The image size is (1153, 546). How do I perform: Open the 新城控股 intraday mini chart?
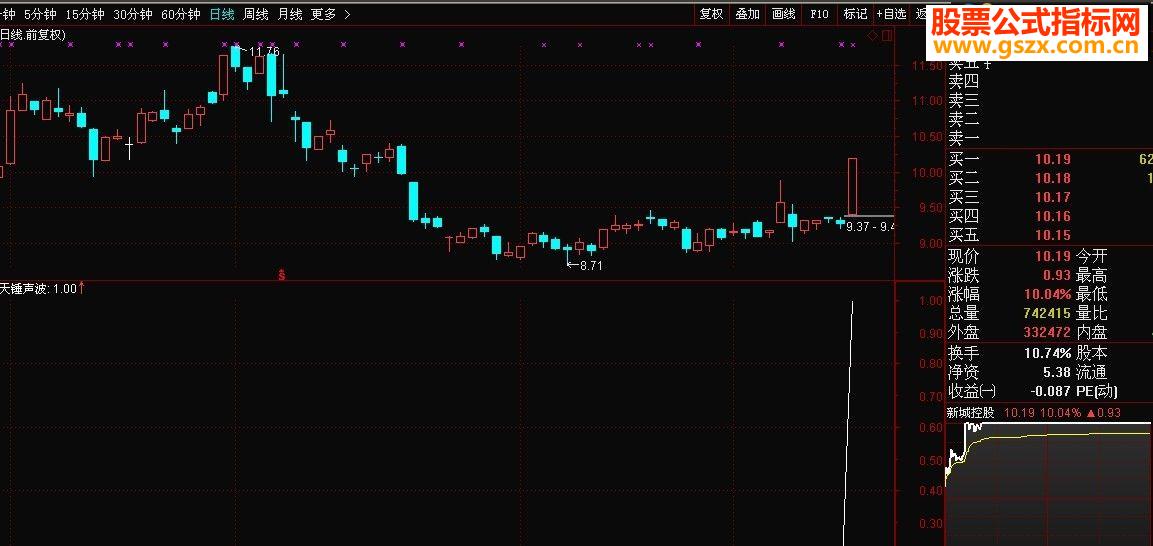[1049, 484]
